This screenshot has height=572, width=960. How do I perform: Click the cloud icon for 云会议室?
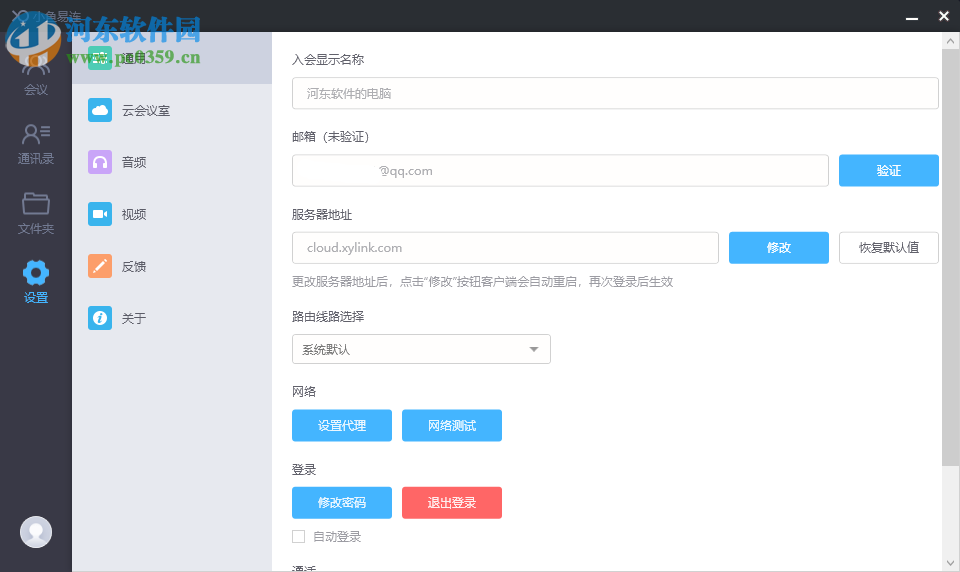[100, 110]
